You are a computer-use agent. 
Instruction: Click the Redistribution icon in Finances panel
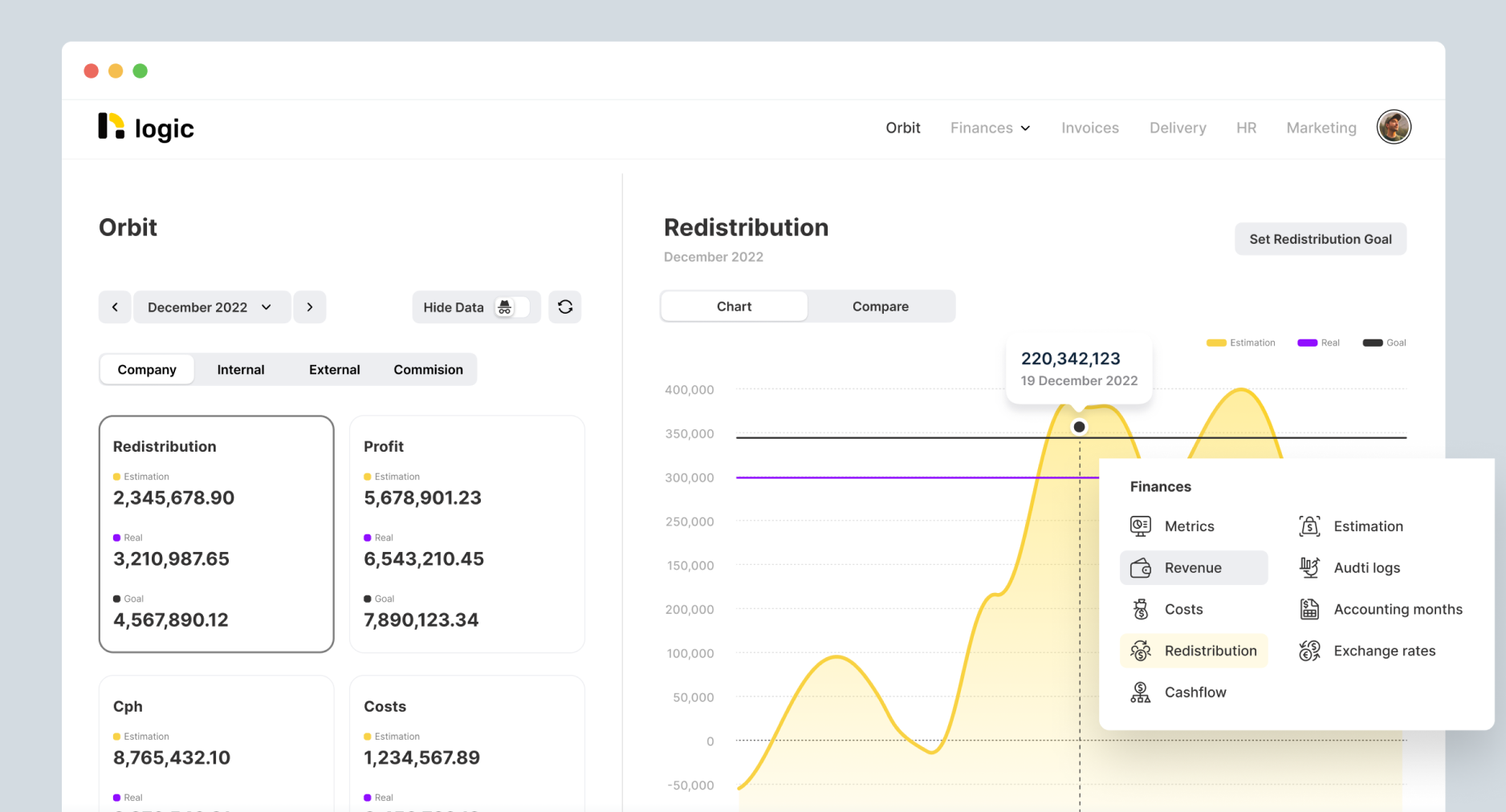pyautogui.click(x=1141, y=651)
